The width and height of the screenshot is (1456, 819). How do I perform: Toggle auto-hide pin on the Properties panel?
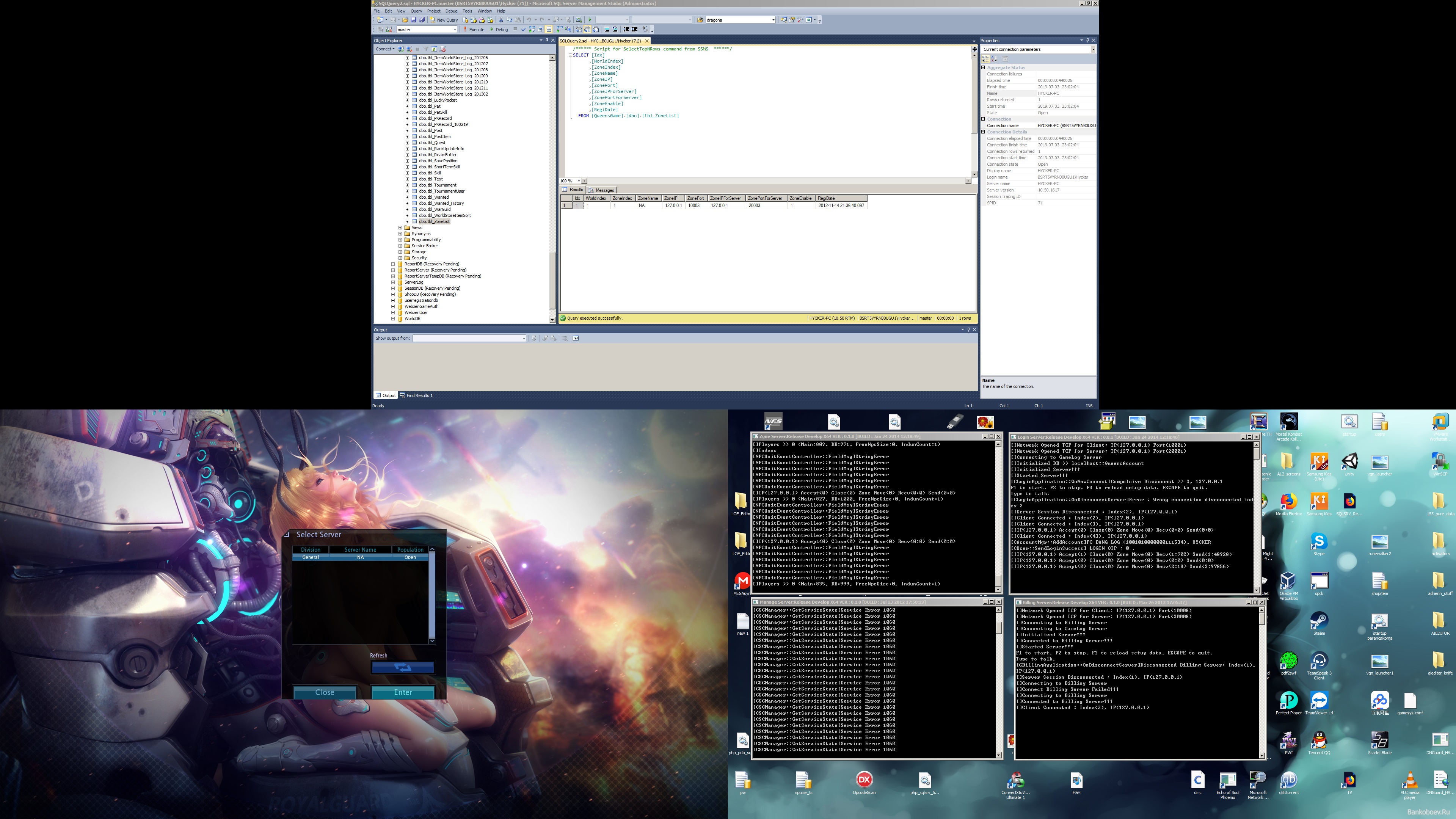(1087, 40)
